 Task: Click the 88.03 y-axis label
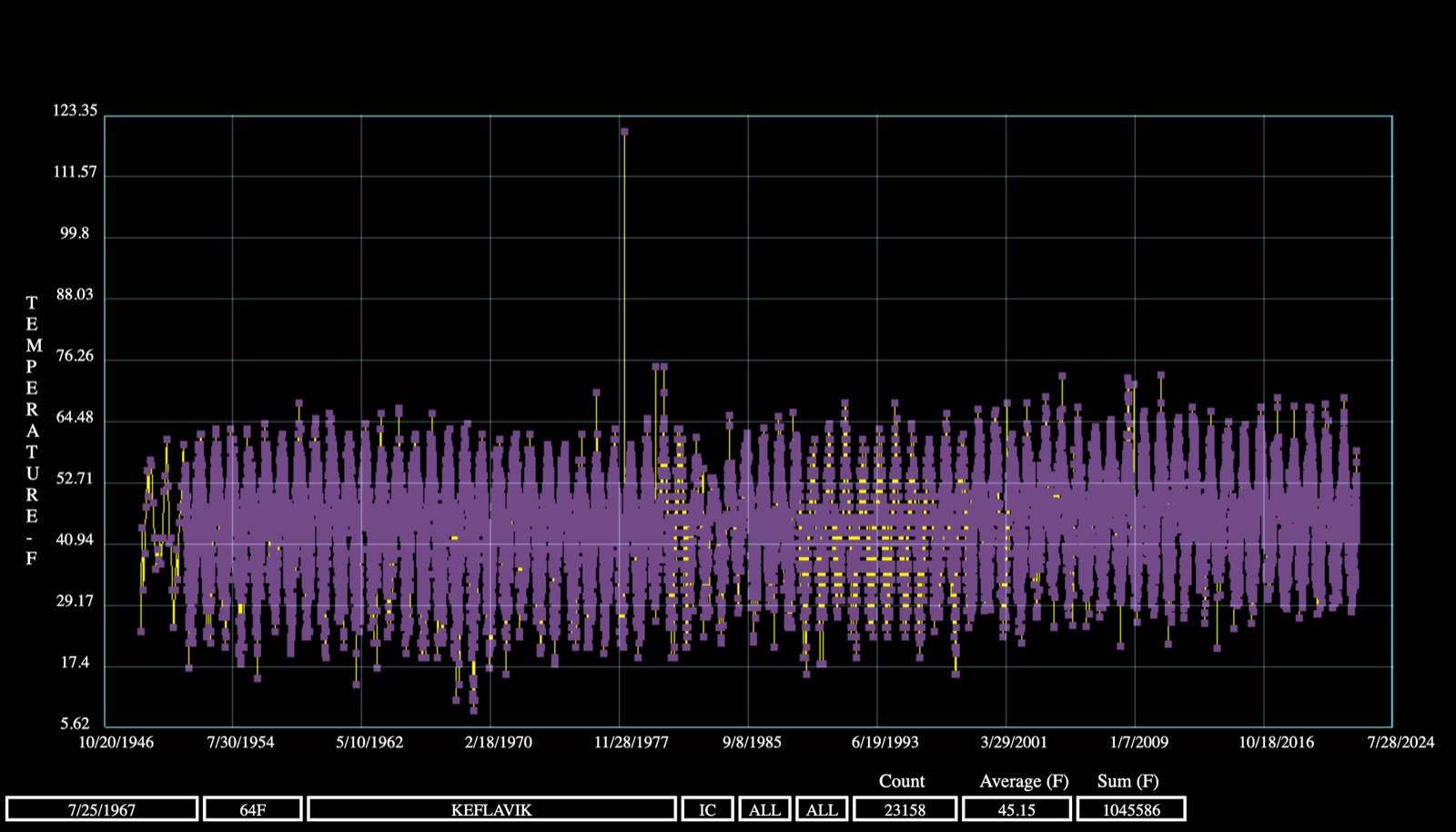coord(75,295)
